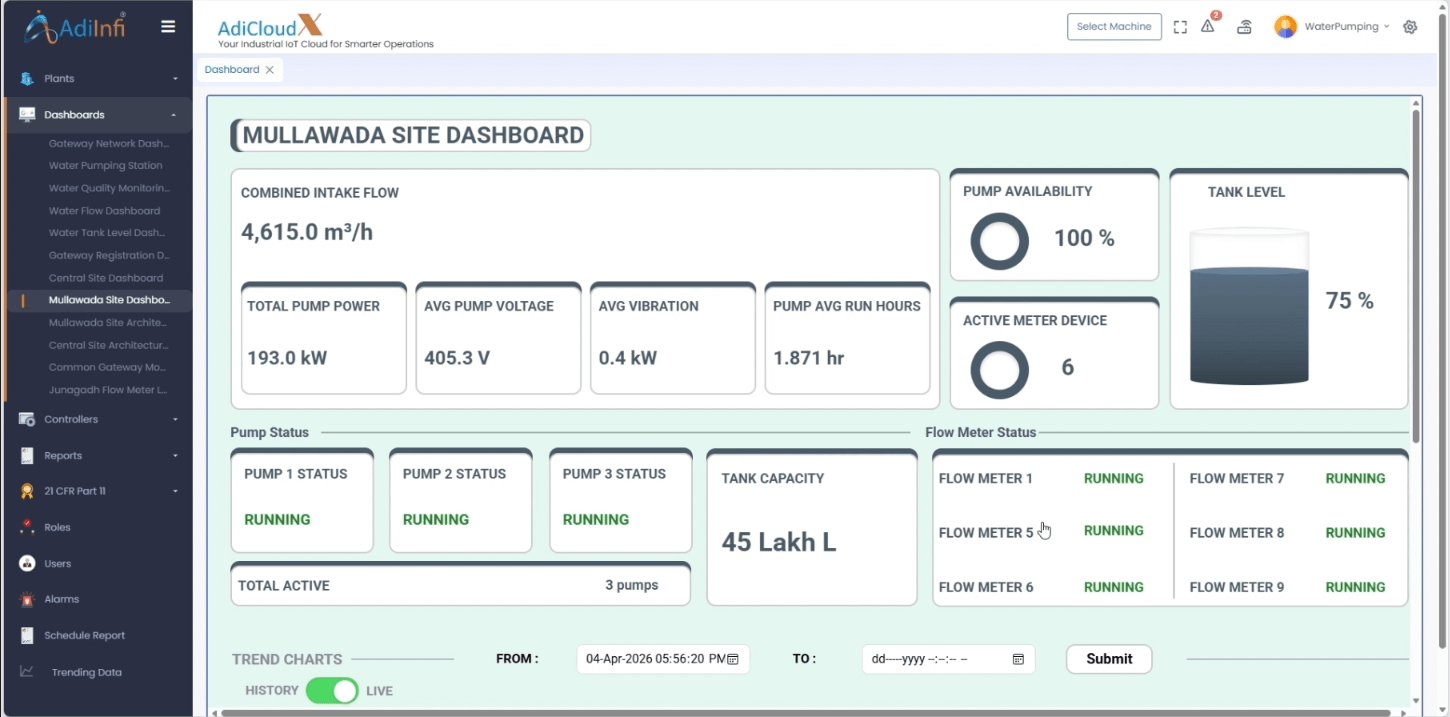This screenshot has width=1450, height=717.
Task: Close the Dashboard tab
Action: tap(269, 70)
